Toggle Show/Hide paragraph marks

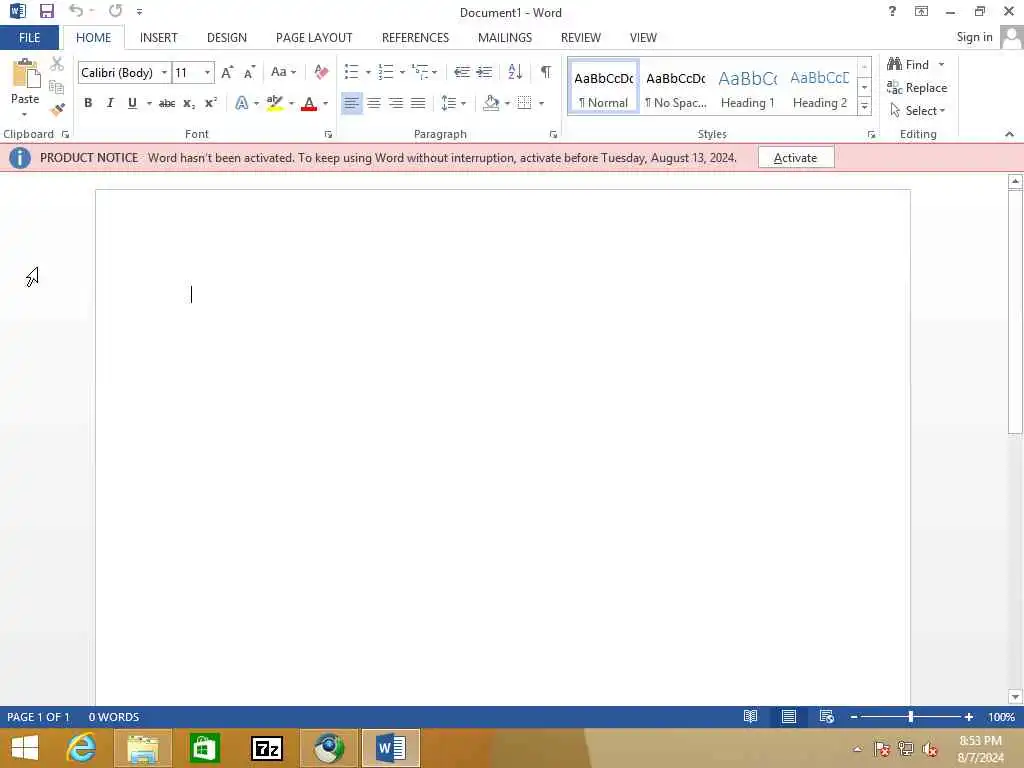click(x=545, y=72)
